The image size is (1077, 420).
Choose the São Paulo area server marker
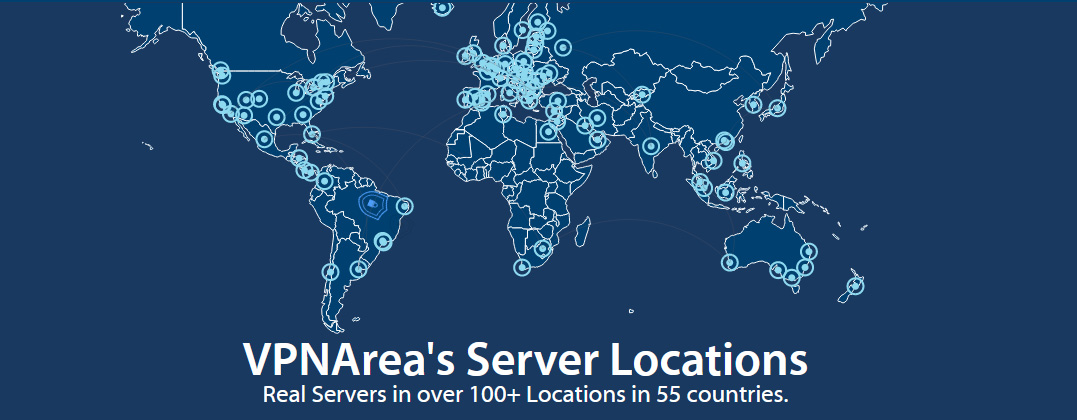tap(383, 241)
